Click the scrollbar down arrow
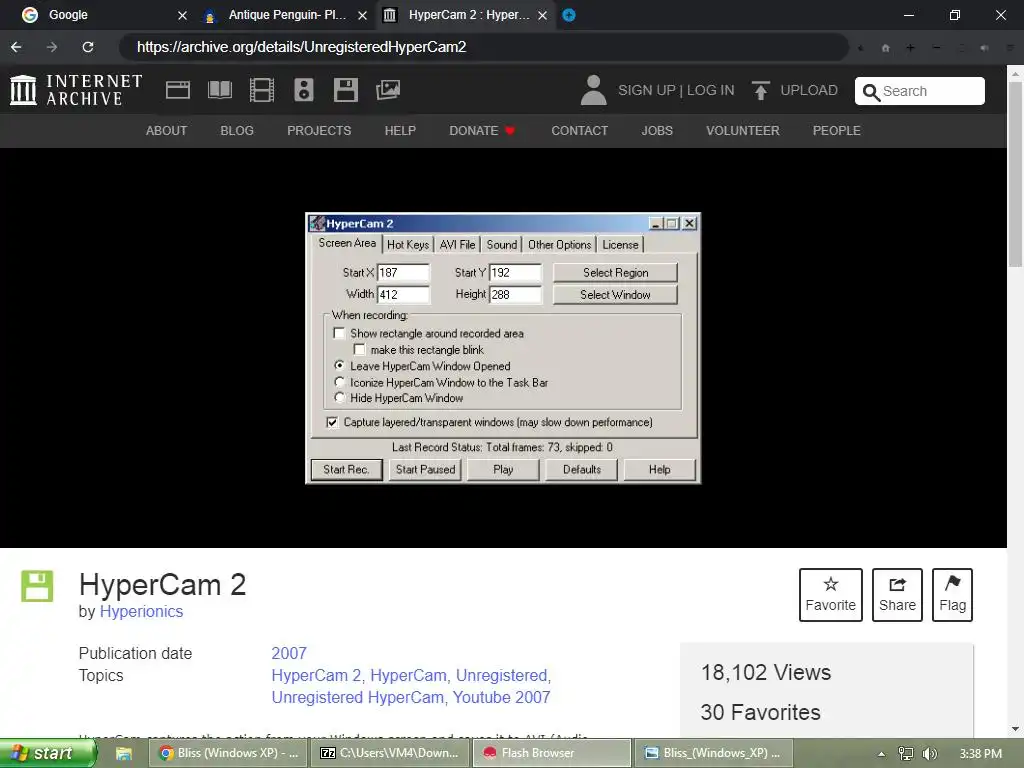1024x768 pixels. pyautogui.click(x=1016, y=729)
